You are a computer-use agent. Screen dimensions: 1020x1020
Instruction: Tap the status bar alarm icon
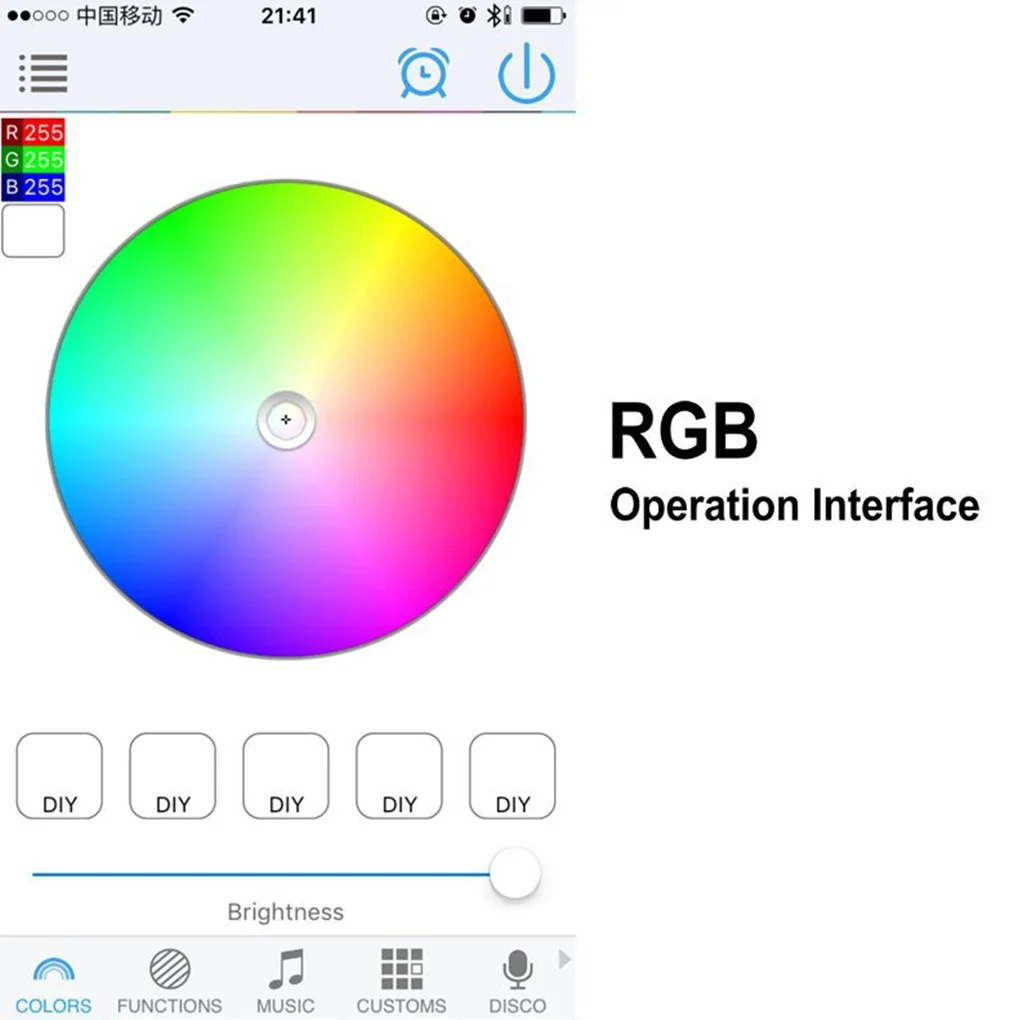coord(467,15)
